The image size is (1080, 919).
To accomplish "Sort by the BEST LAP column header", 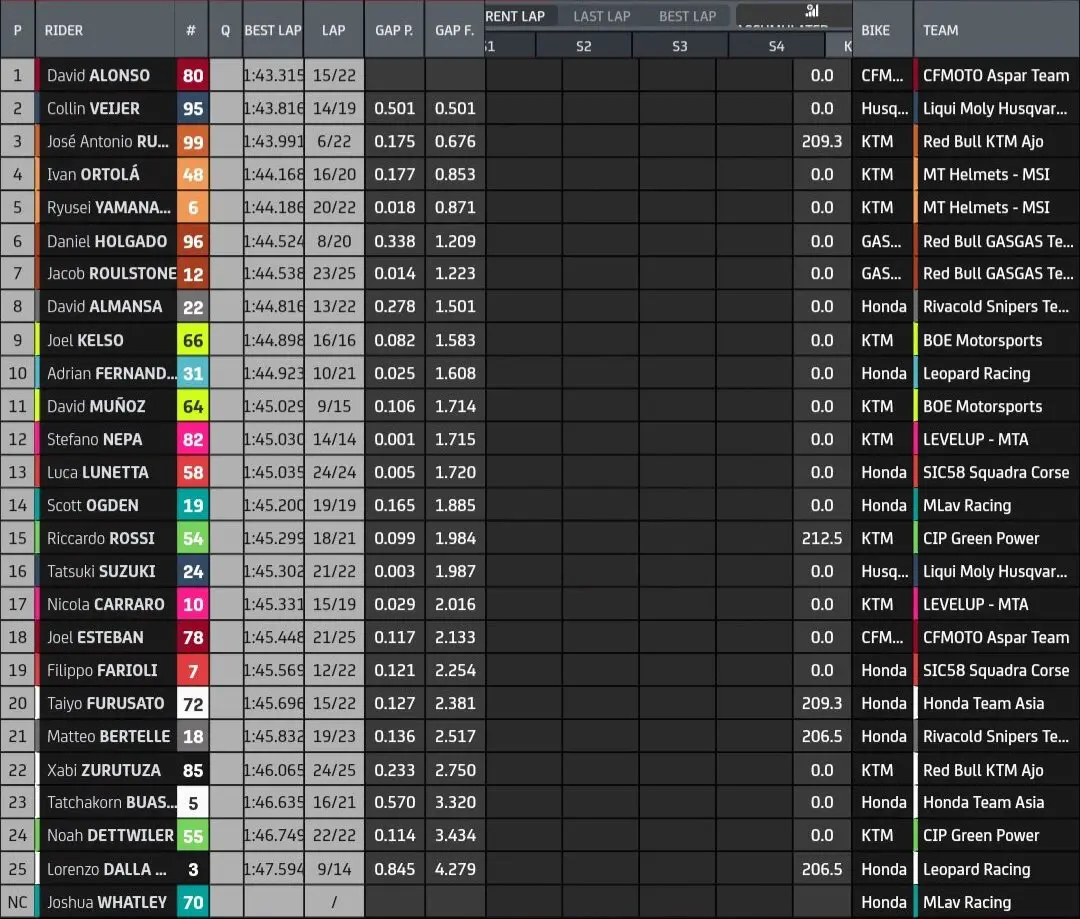I will click(272, 30).
